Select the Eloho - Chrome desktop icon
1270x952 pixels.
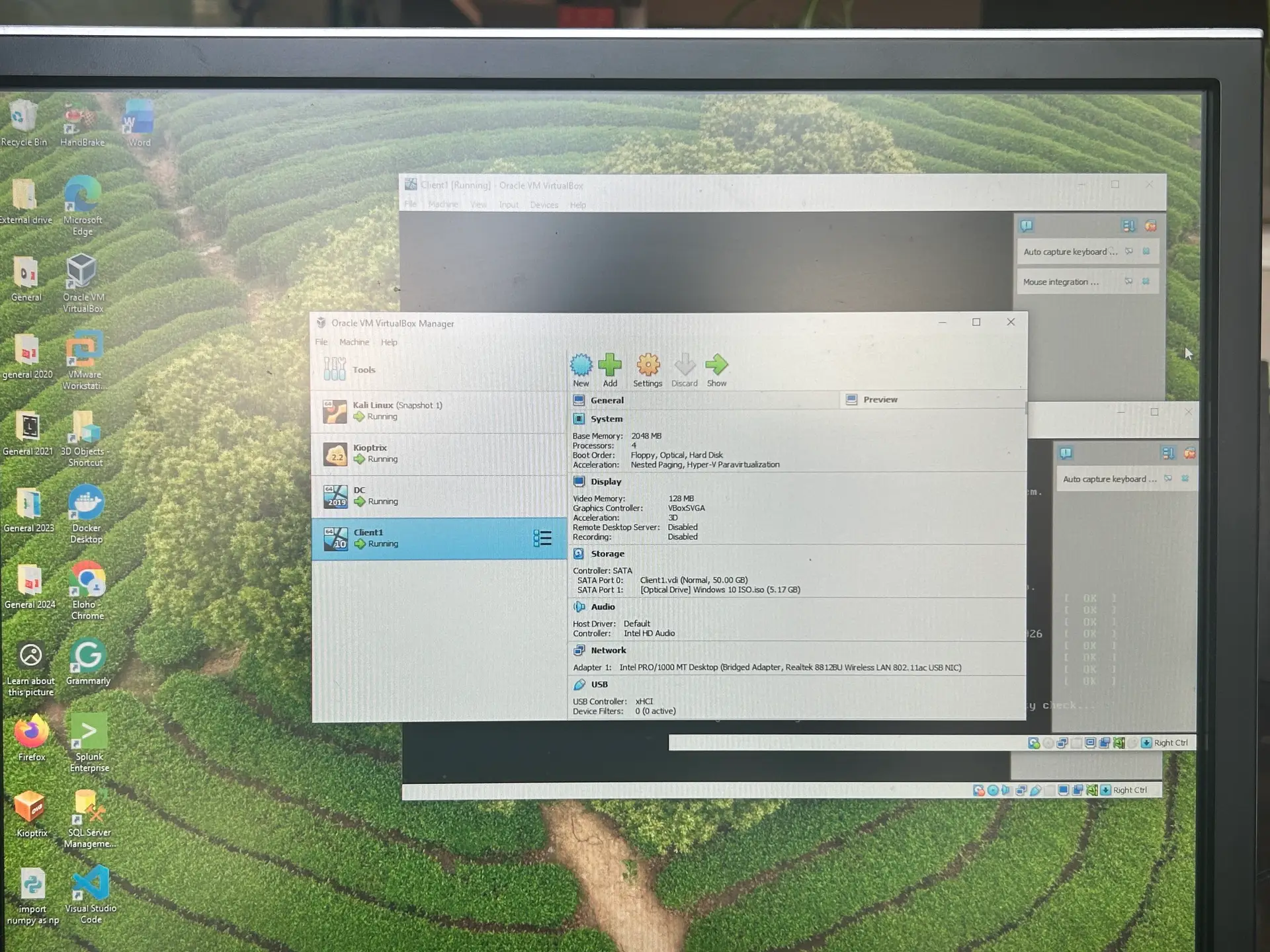tap(87, 591)
